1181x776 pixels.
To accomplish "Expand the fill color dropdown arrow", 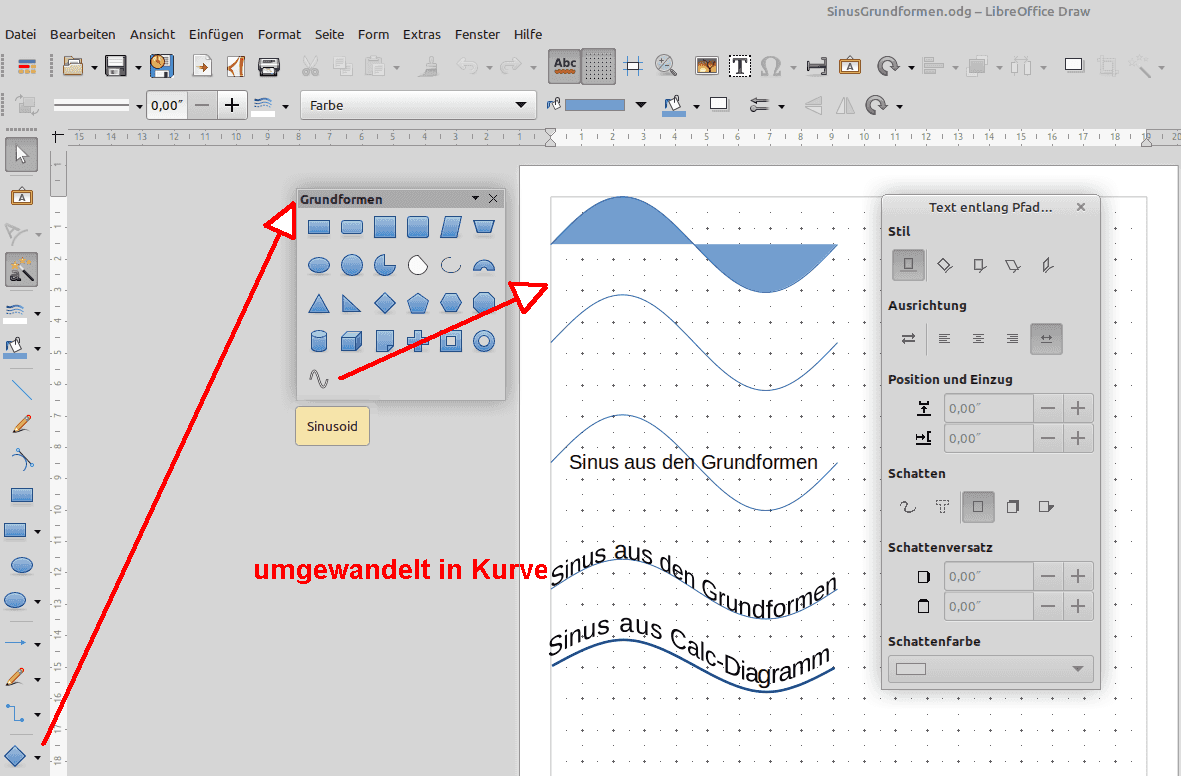I will click(x=641, y=105).
